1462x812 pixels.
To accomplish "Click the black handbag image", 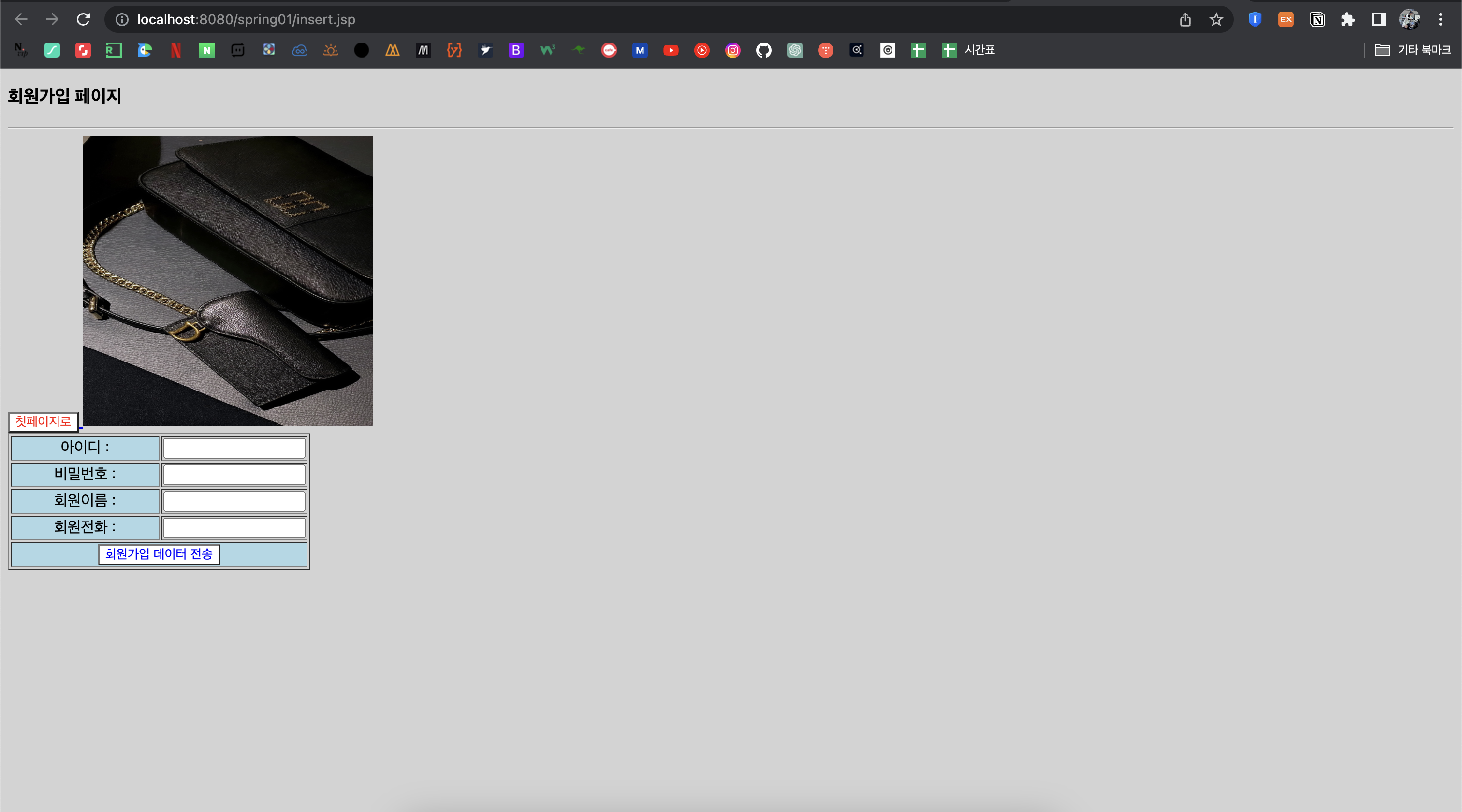I will (228, 281).
